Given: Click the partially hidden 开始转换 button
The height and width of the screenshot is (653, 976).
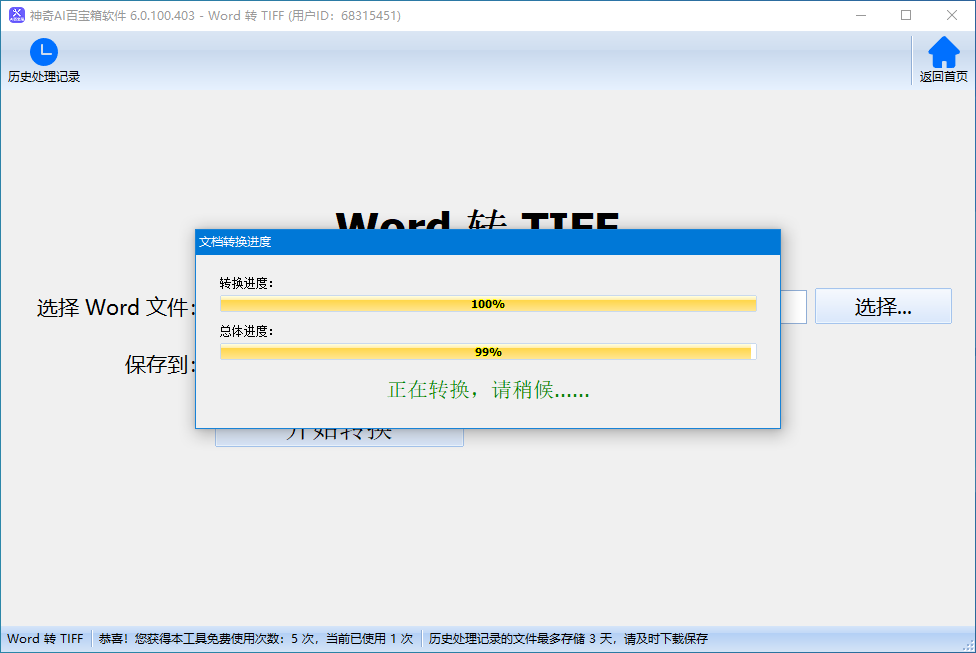Looking at the screenshot, I should point(339,437).
